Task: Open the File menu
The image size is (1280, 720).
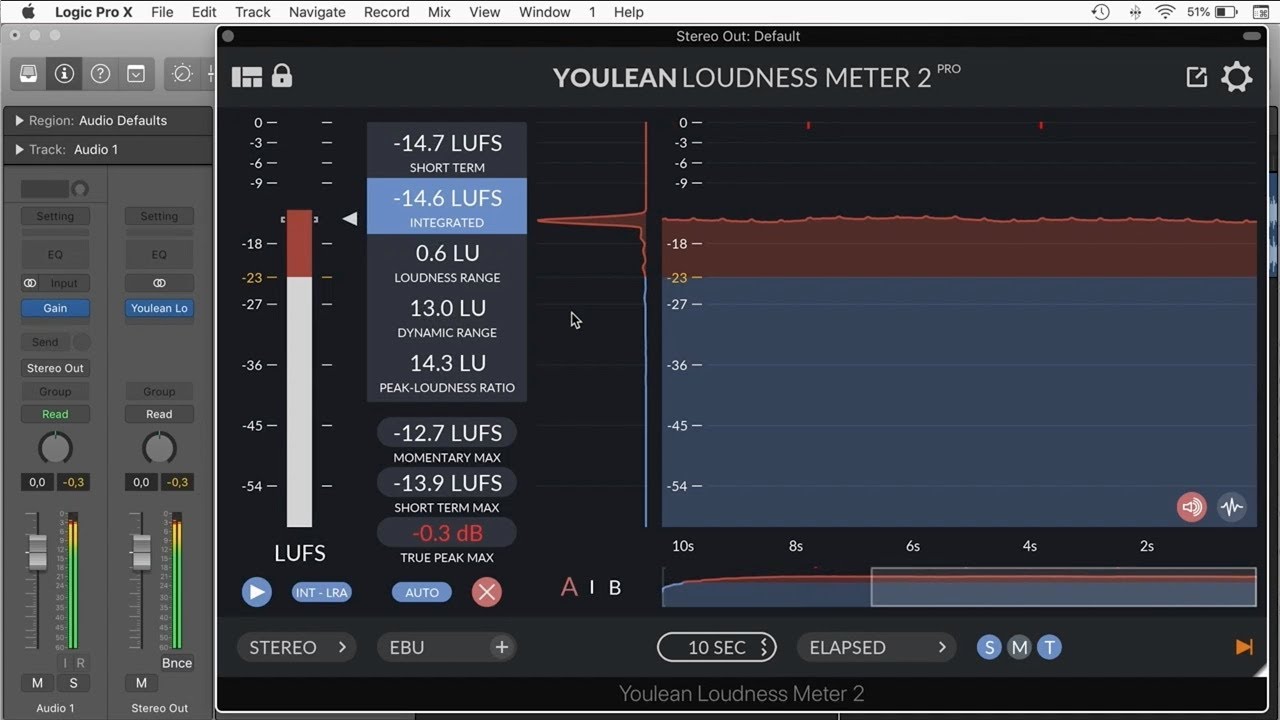Action: tap(162, 12)
